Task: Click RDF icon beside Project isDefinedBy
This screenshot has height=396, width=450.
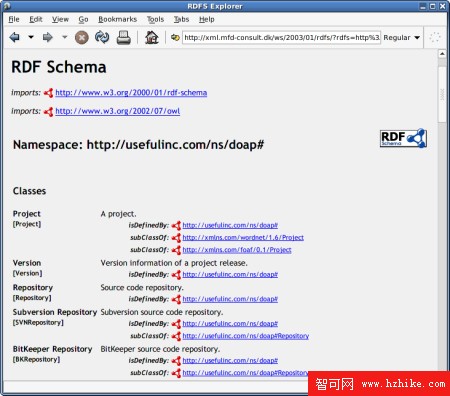Action: 176,226
